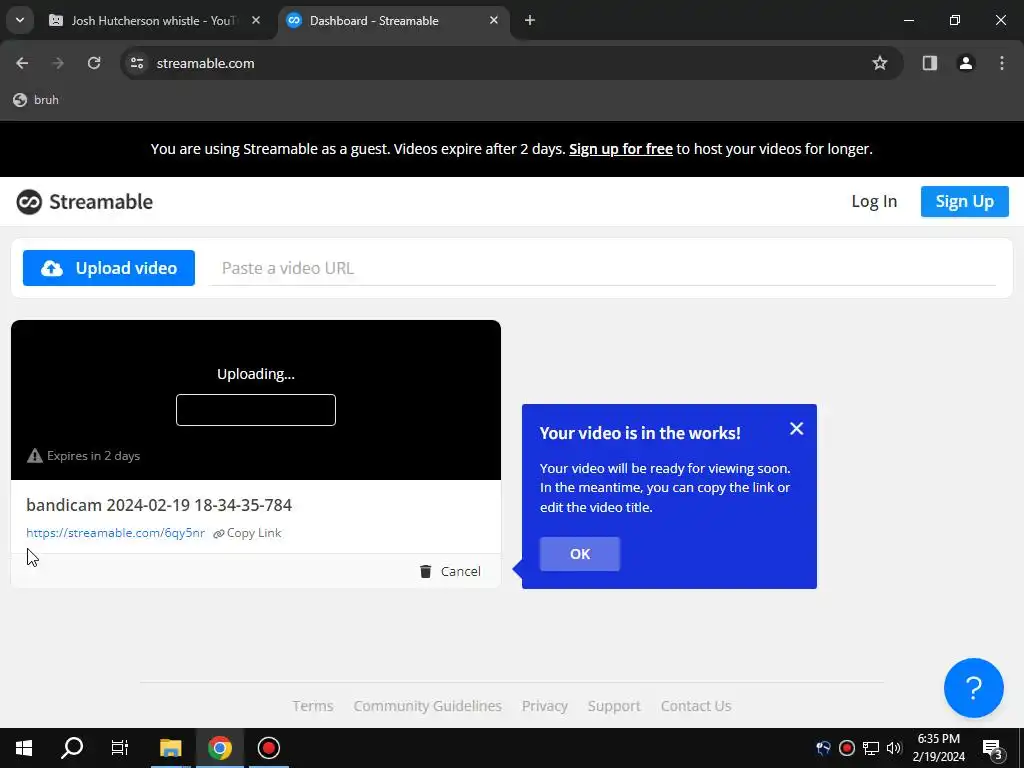Image resolution: width=1024 pixels, height=768 pixels.
Task: Open the Bandicam recorder taskbar icon
Action: (x=268, y=748)
